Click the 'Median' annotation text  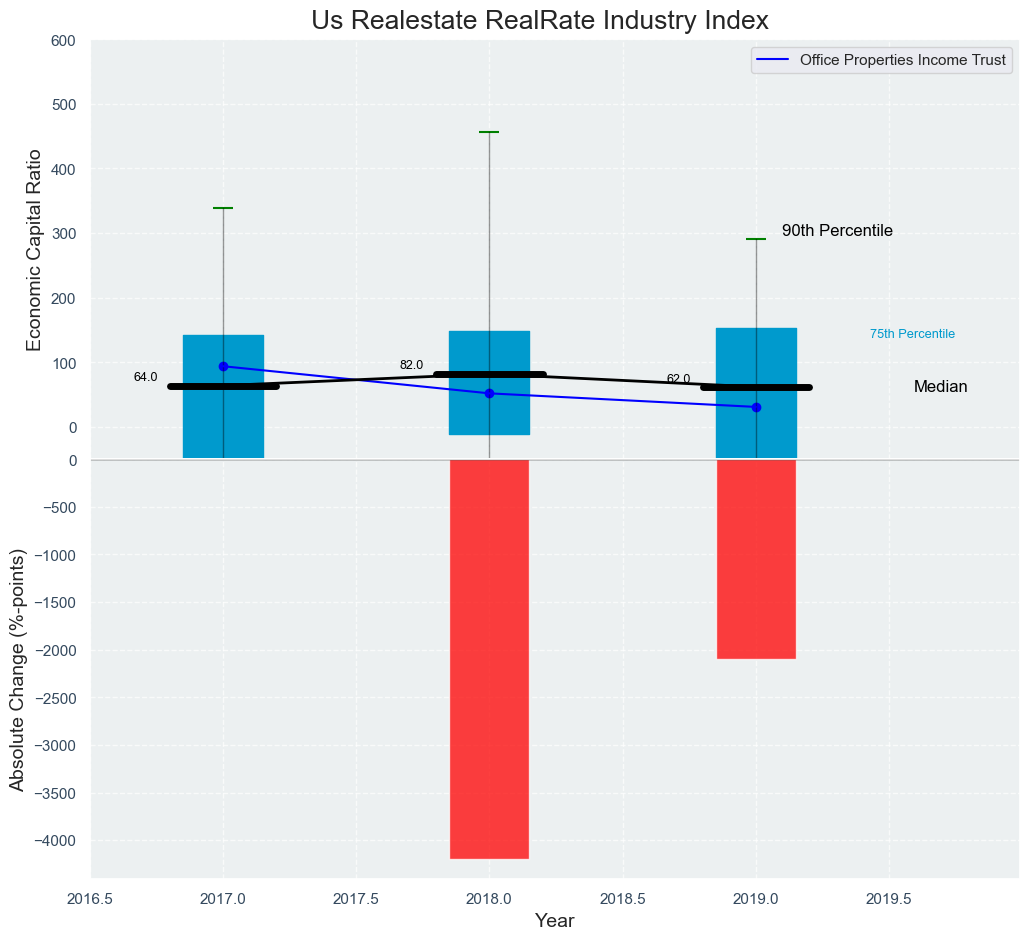click(x=940, y=387)
